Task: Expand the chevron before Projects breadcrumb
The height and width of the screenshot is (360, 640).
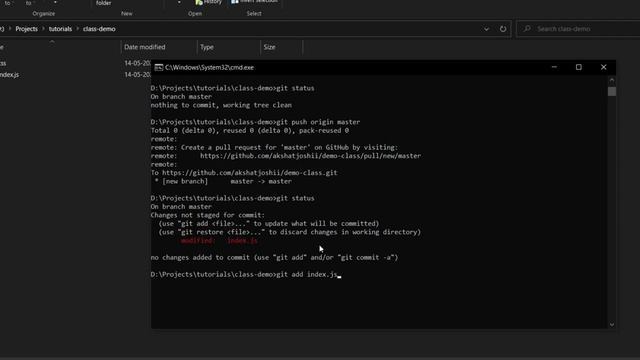Action: 10,29
